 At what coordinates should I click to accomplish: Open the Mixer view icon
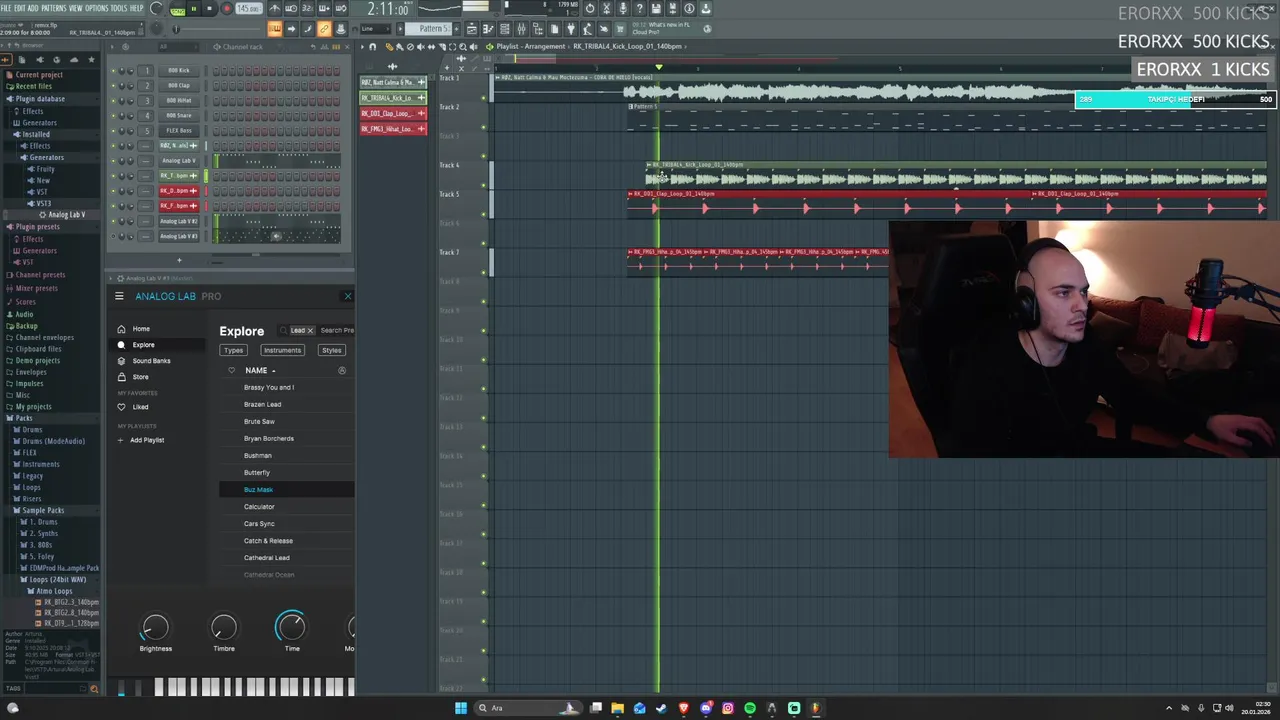(x=520, y=29)
